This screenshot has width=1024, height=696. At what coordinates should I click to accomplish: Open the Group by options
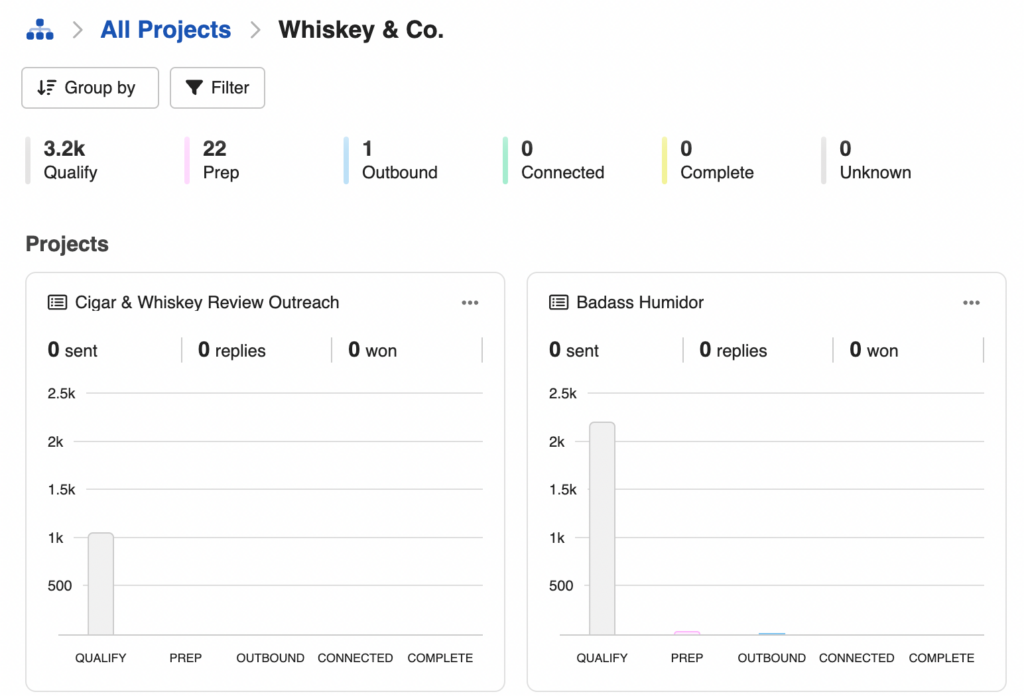point(90,88)
